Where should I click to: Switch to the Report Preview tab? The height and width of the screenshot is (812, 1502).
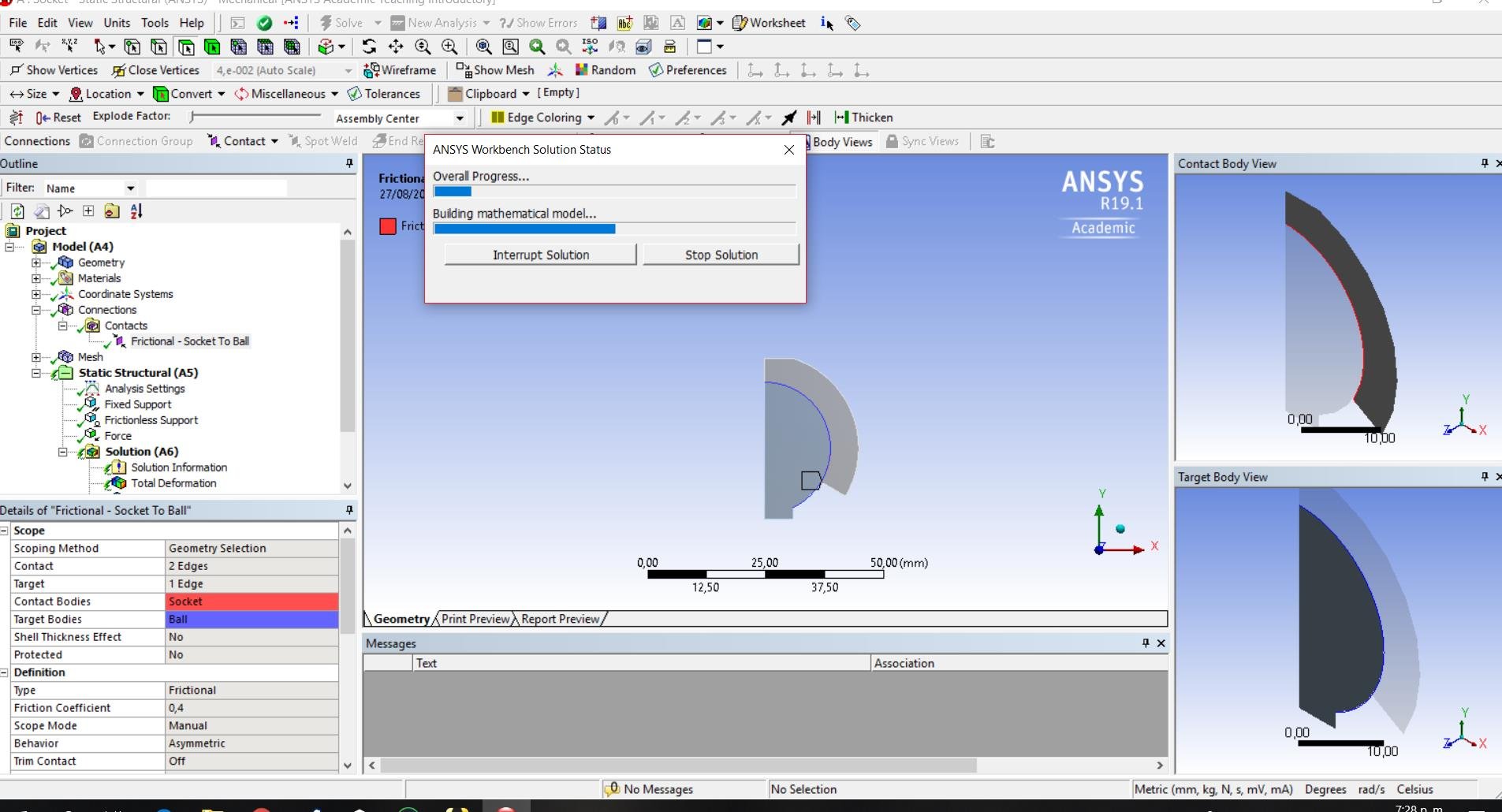coord(560,619)
